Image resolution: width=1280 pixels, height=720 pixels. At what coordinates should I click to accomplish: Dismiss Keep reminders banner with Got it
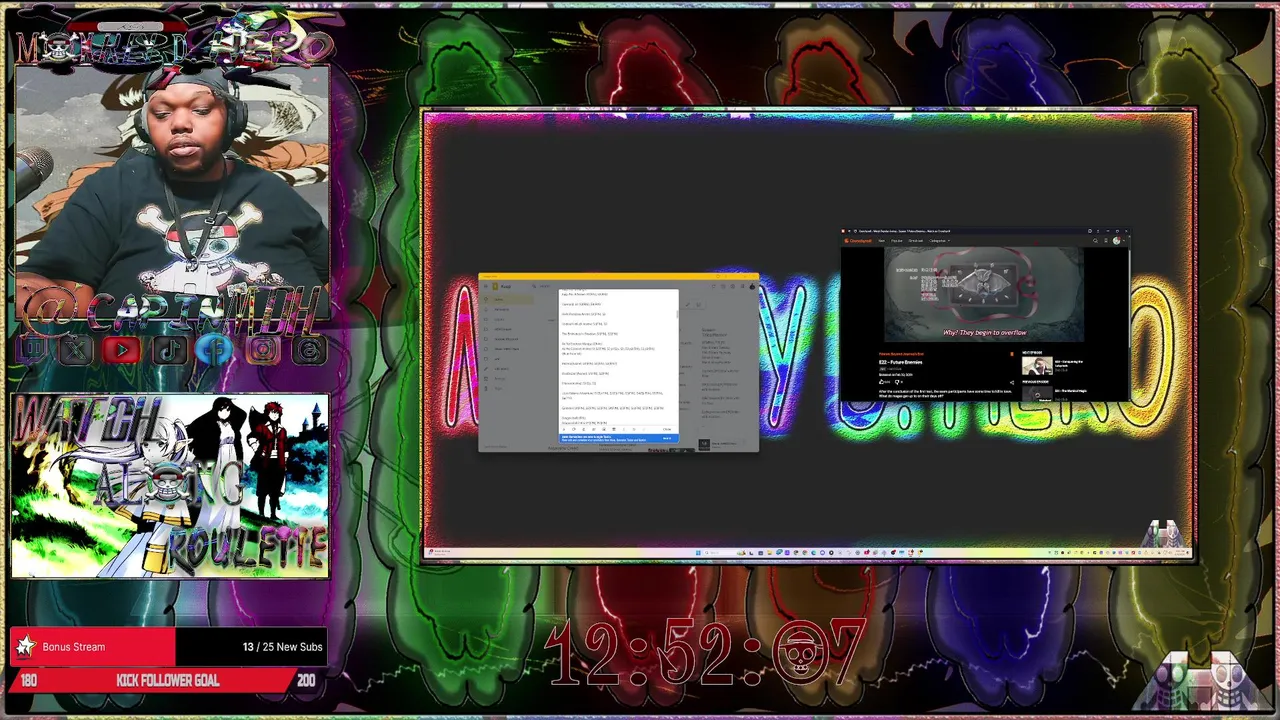pos(667,439)
